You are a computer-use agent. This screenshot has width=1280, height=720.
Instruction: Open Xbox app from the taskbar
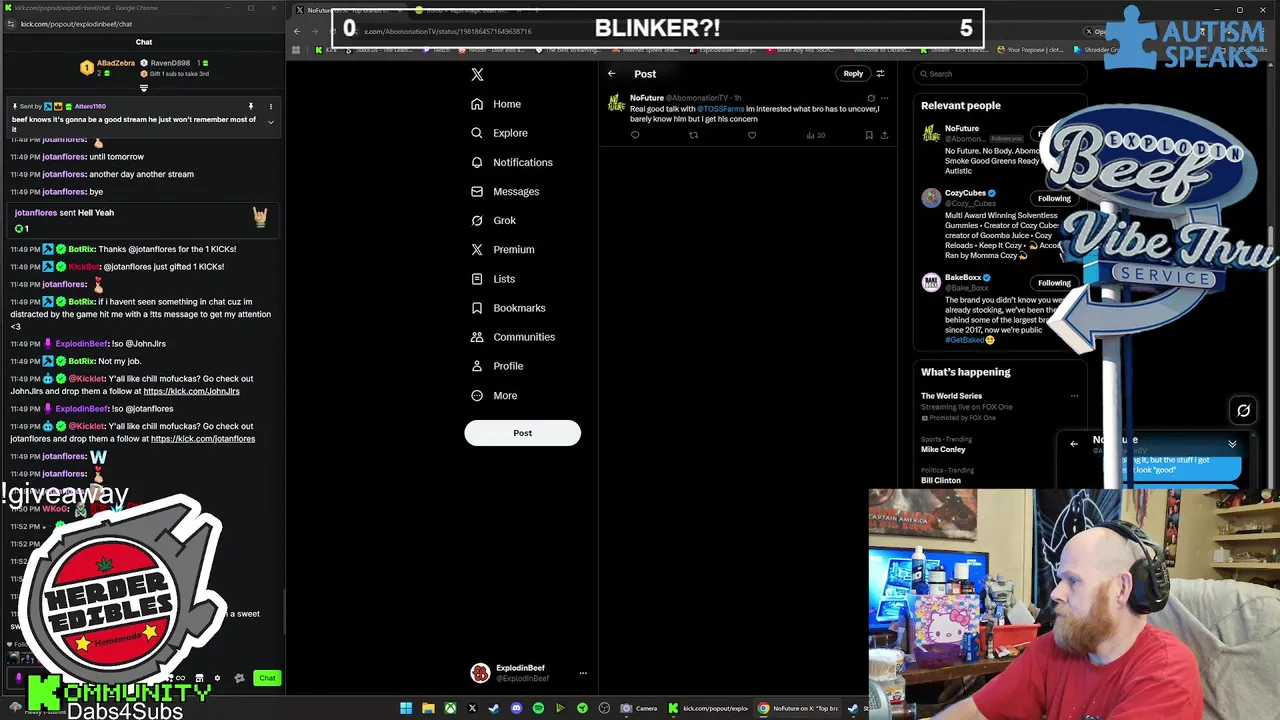451,708
